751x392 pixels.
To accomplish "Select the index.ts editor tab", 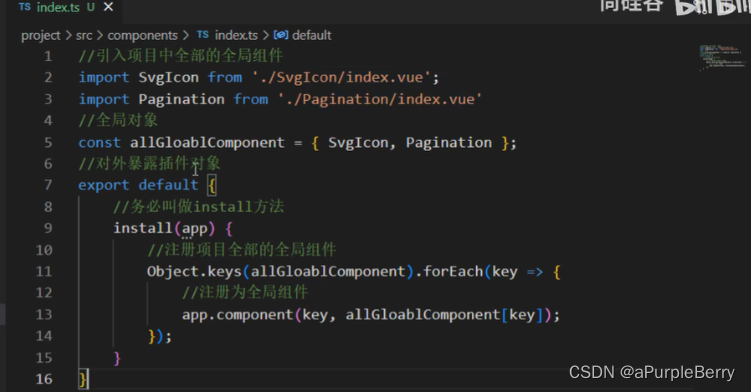I will (64, 8).
